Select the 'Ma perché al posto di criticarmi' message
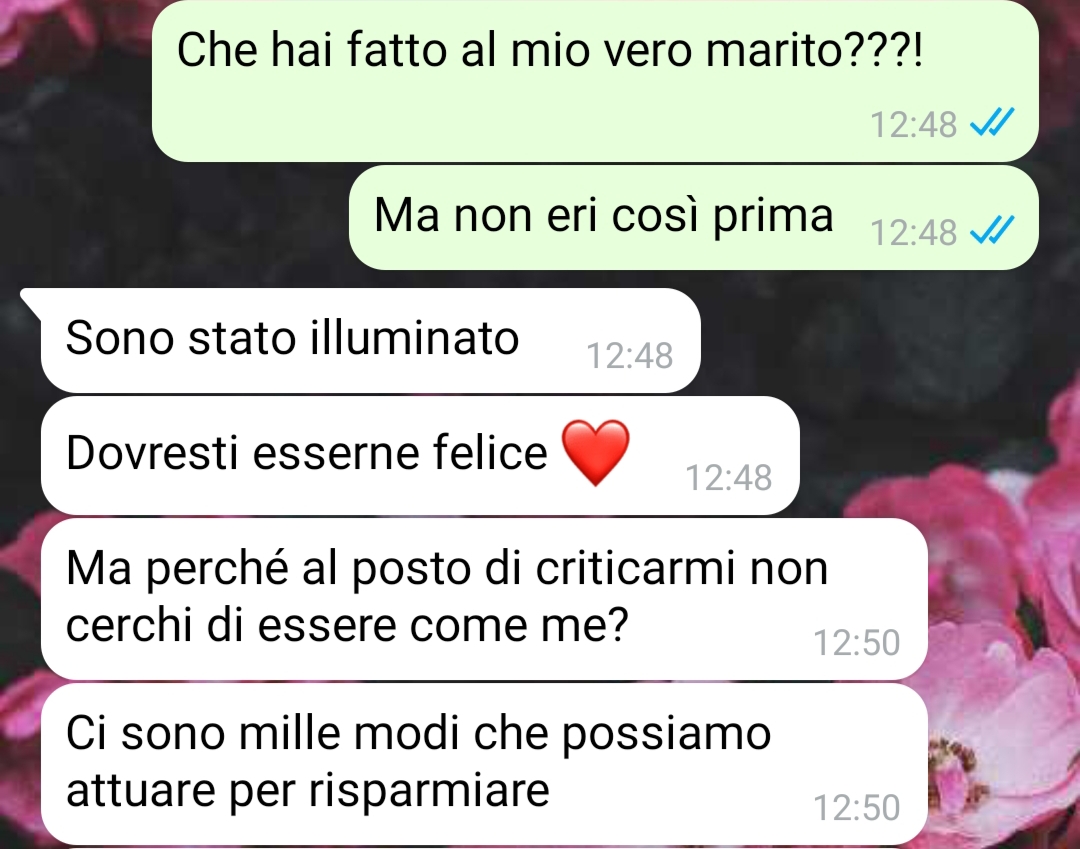This screenshot has height=849, width=1080. 484,598
